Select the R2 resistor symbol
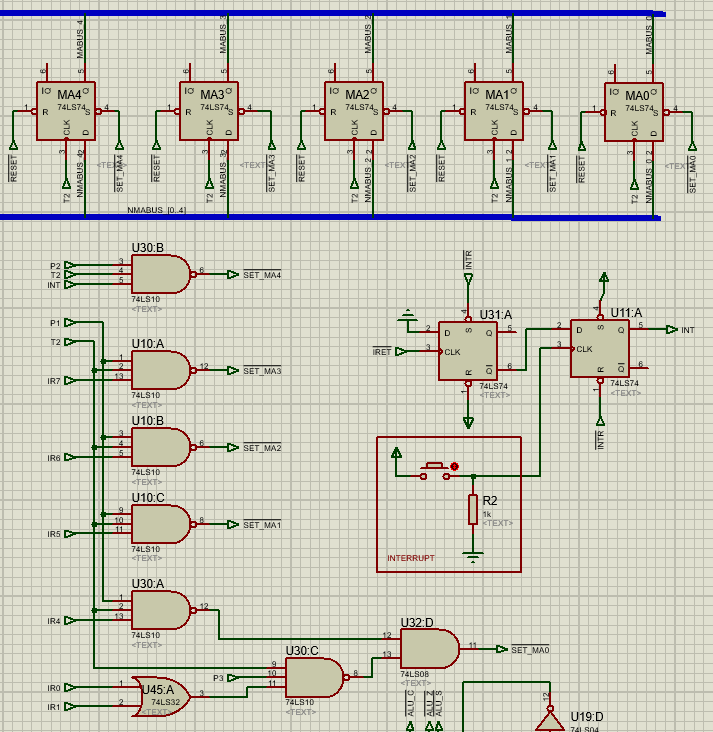 pyautogui.click(x=473, y=509)
